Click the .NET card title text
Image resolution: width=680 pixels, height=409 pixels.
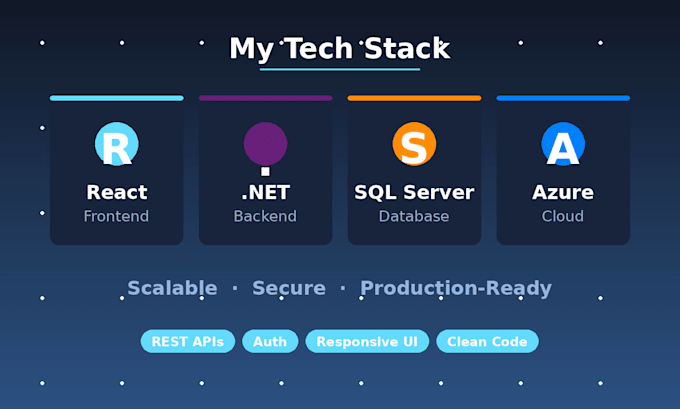[x=265, y=192]
